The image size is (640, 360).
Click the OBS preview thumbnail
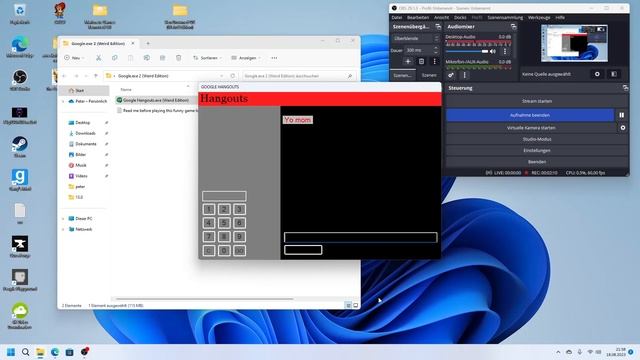574,43
